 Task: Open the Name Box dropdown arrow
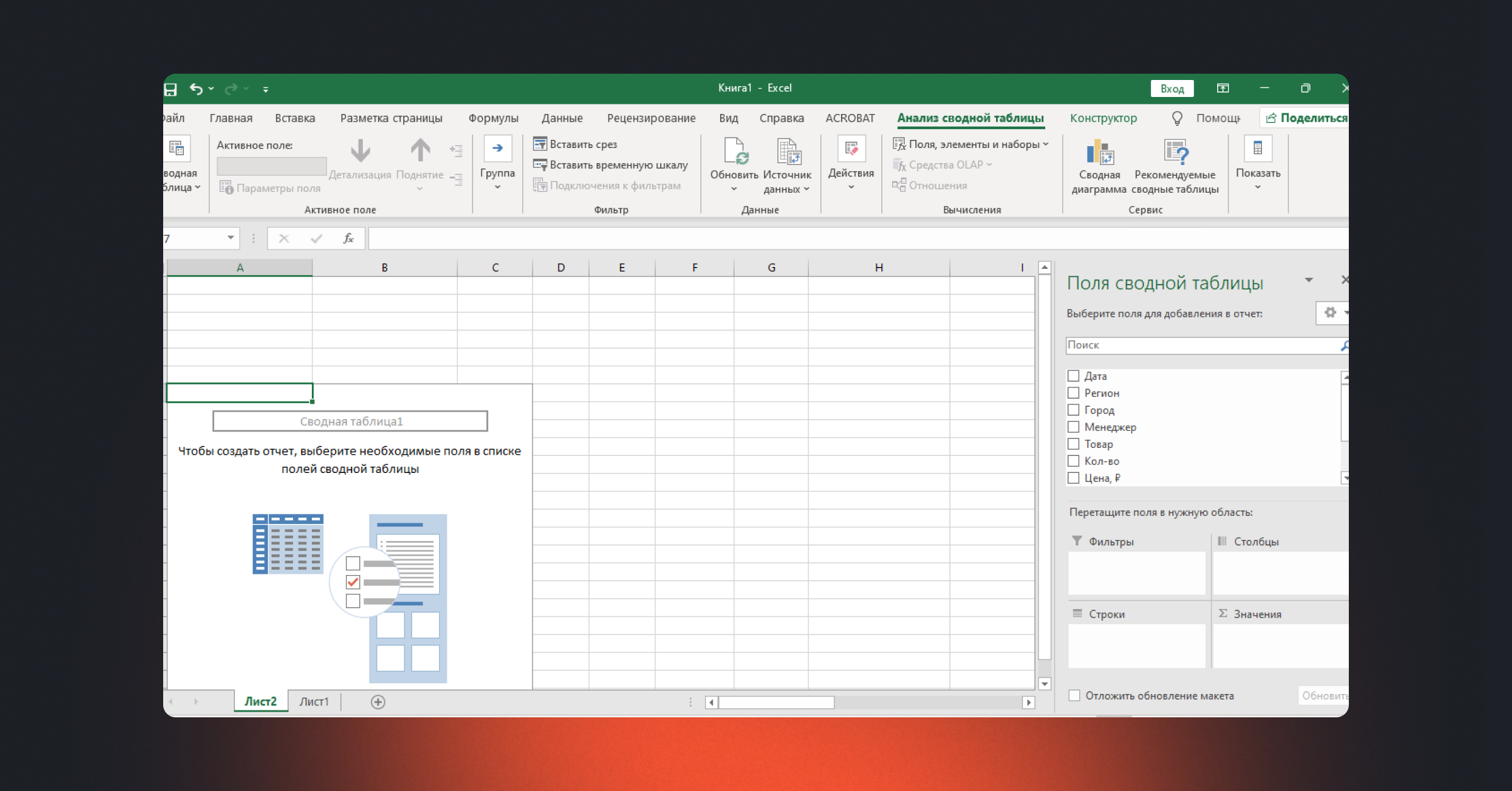pos(231,238)
